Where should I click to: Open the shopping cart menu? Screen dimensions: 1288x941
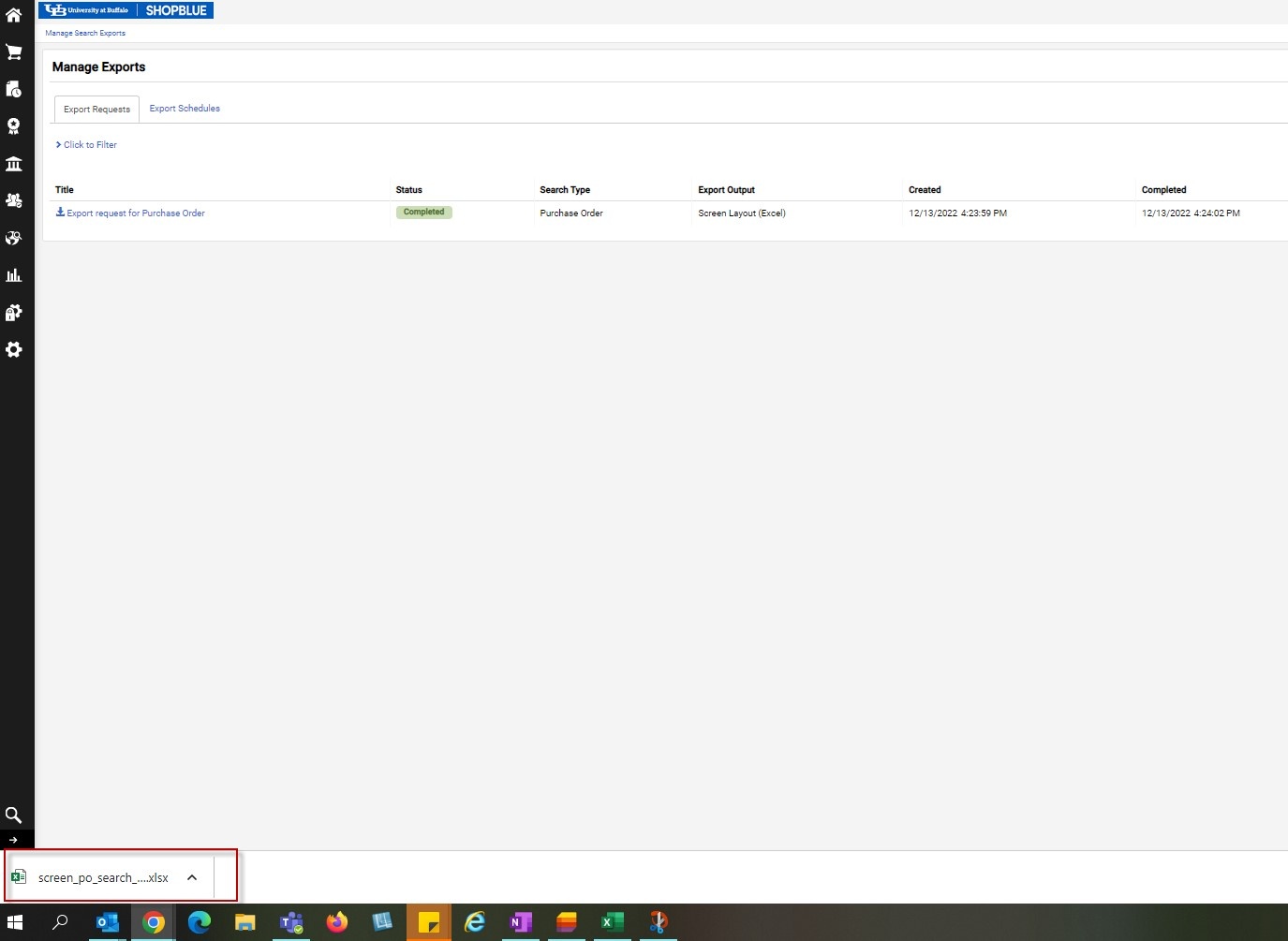coord(14,52)
